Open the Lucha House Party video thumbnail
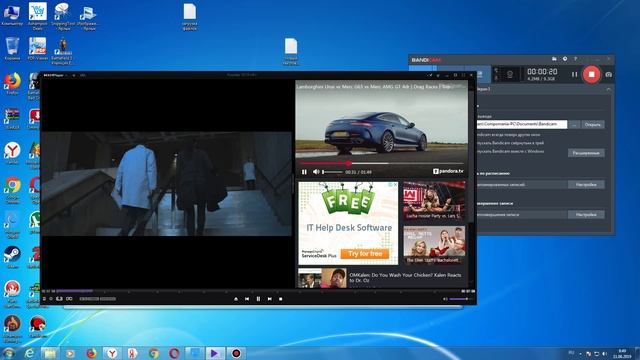The image size is (640, 360). [434, 200]
